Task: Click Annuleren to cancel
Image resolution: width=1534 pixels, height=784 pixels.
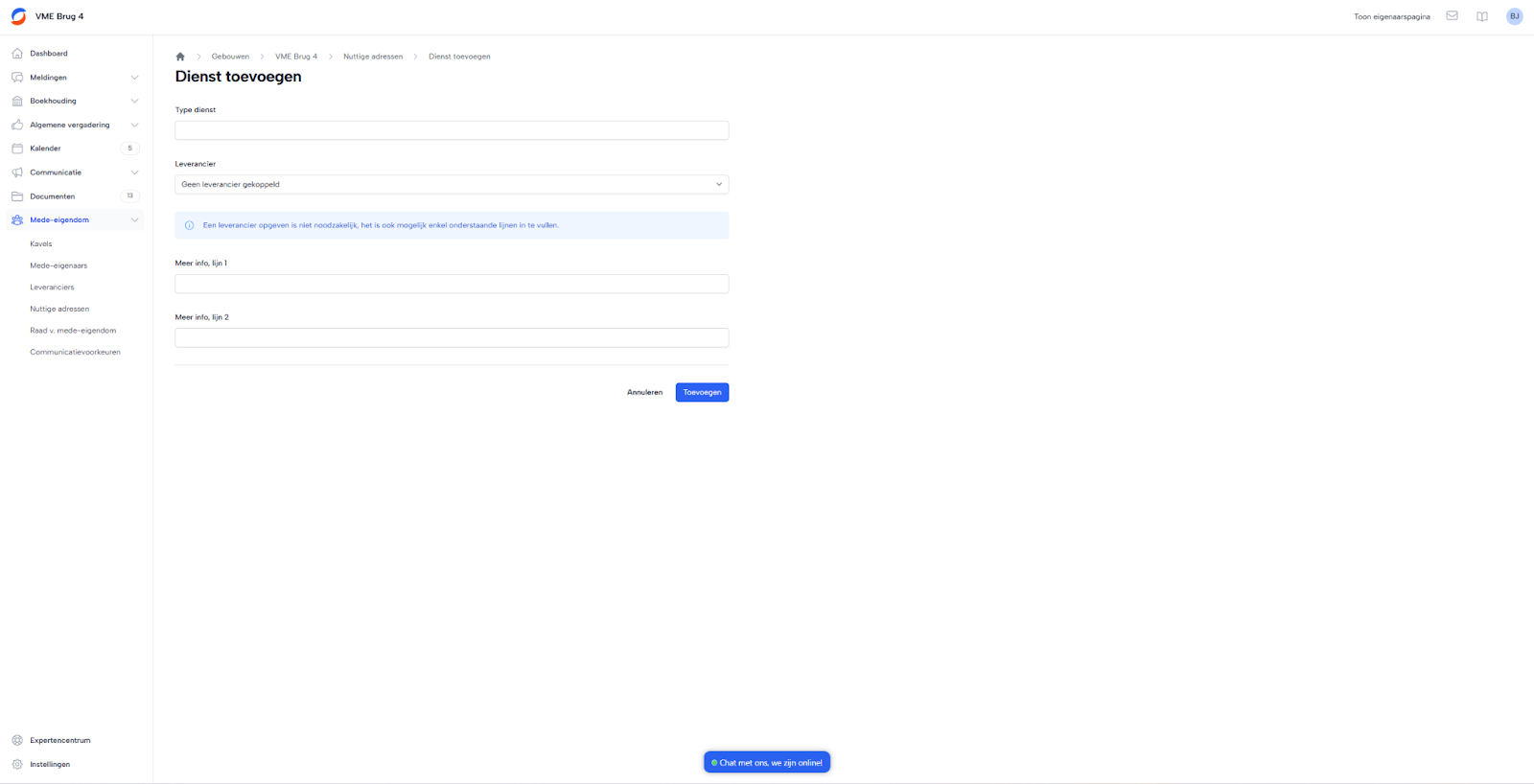Action: tap(644, 392)
